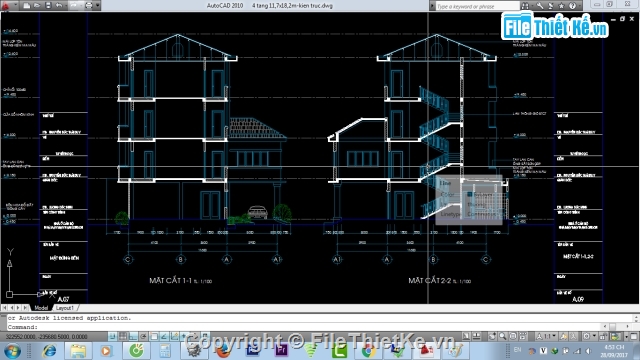Screen dimensions: 640x360
Task: Go to previous layout tab arrow
Action: 11,308
